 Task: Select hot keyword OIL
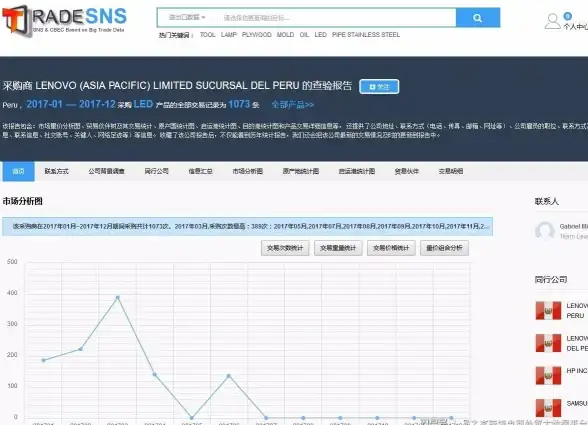[304, 35]
